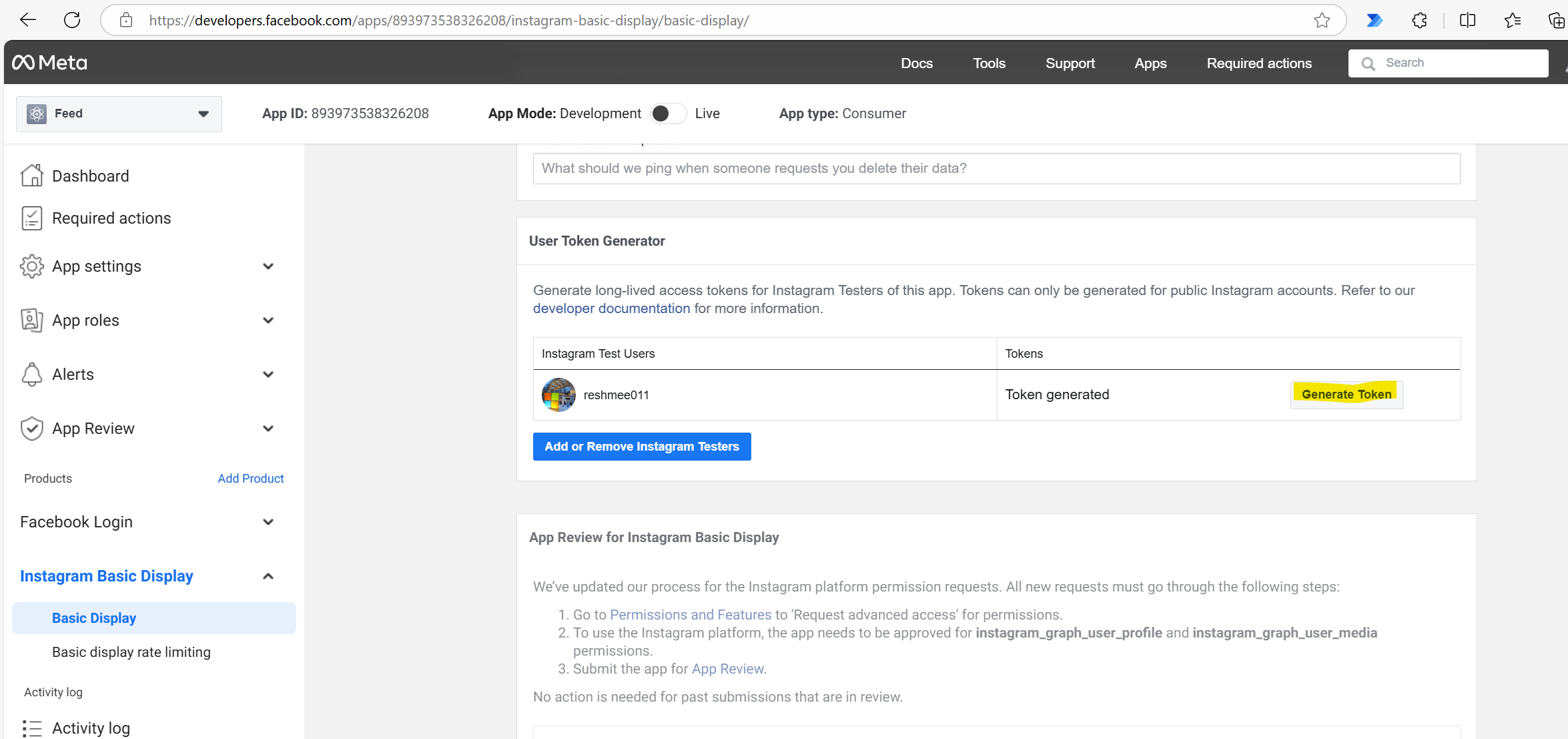Viewport: 1568px width, 739px height.
Task: Open Basic display rate limiting
Action: point(131,652)
